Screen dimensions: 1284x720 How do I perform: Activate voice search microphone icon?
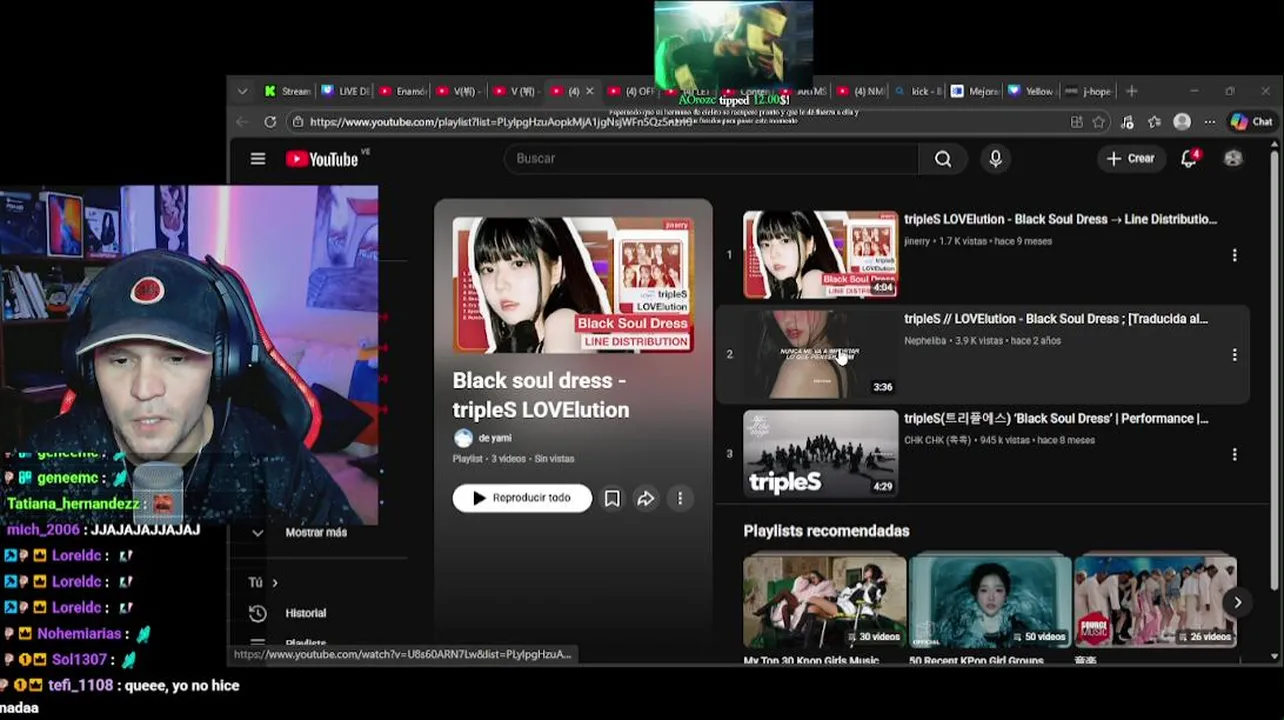tap(995, 159)
